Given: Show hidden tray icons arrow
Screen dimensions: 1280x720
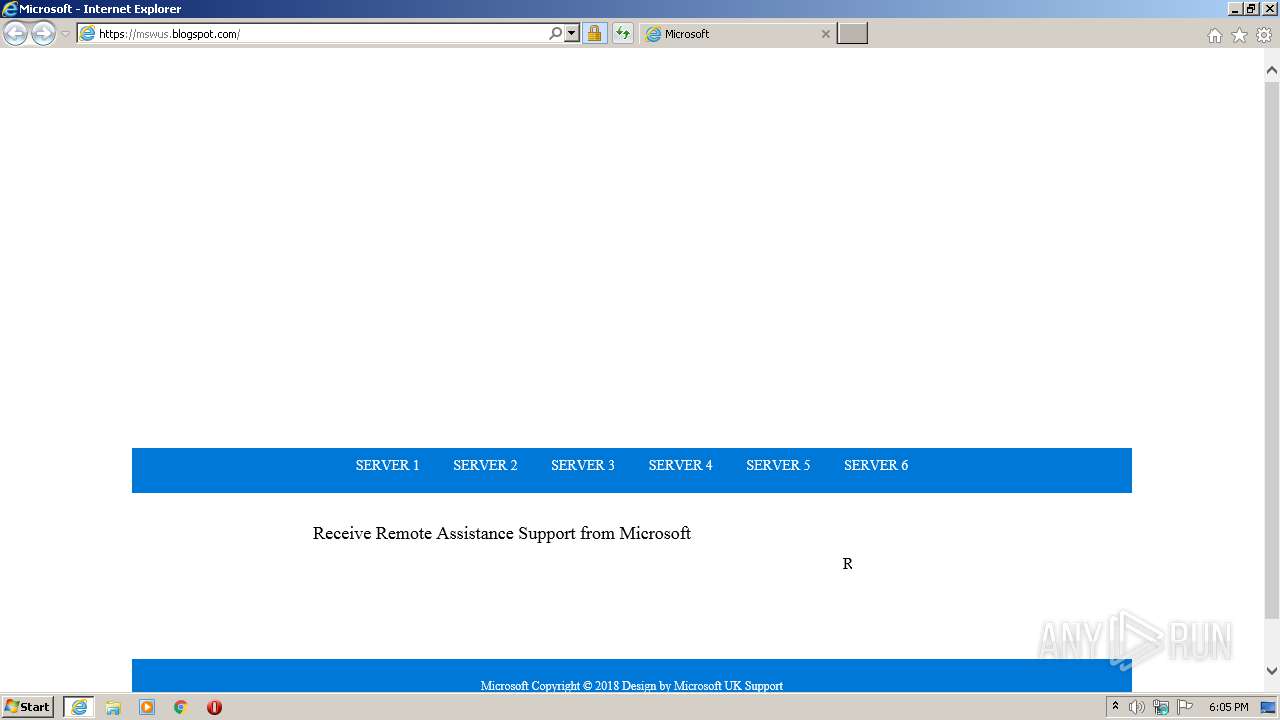Looking at the screenshot, I should (x=1115, y=707).
